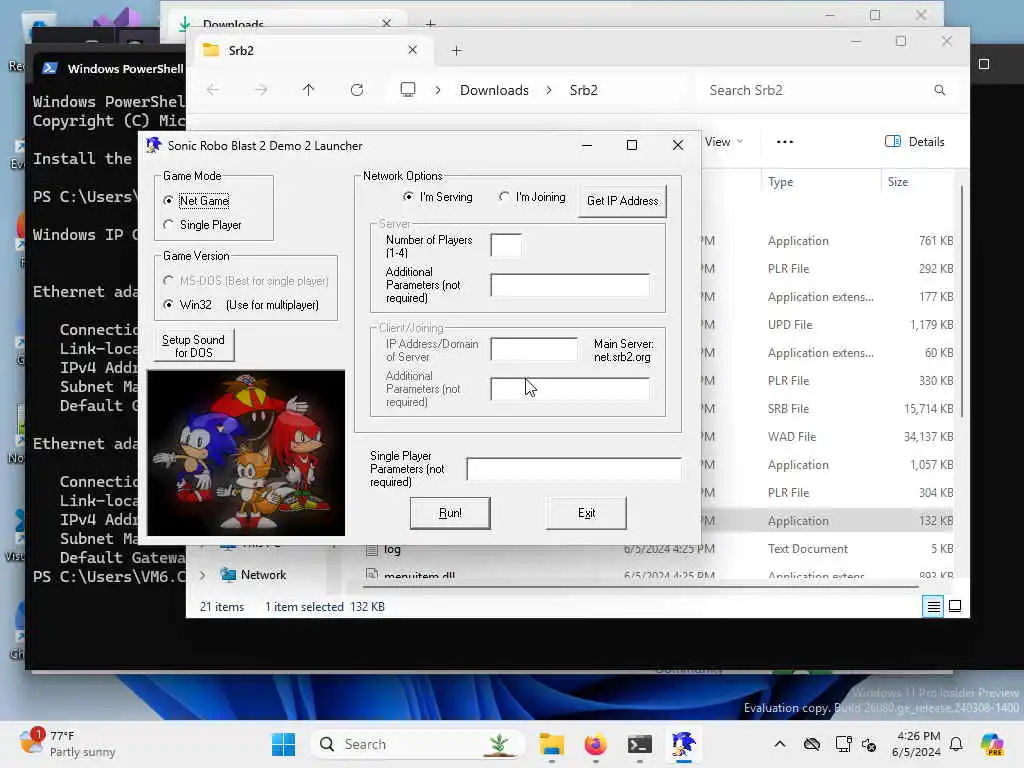Focus the Number of Players input field
The width and height of the screenshot is (1024, 768).
[506, 246]
